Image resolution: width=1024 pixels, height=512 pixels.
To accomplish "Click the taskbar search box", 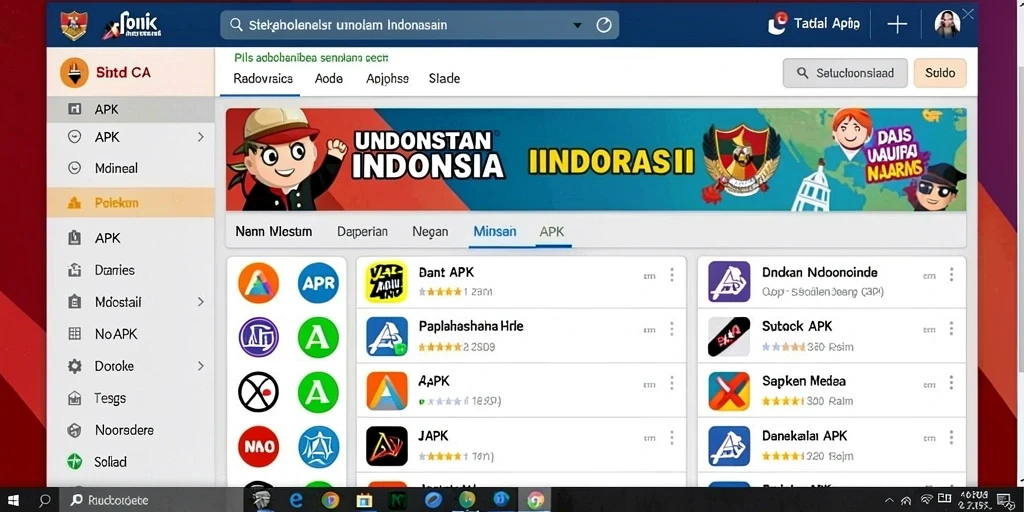I will [x=154, y=500].
